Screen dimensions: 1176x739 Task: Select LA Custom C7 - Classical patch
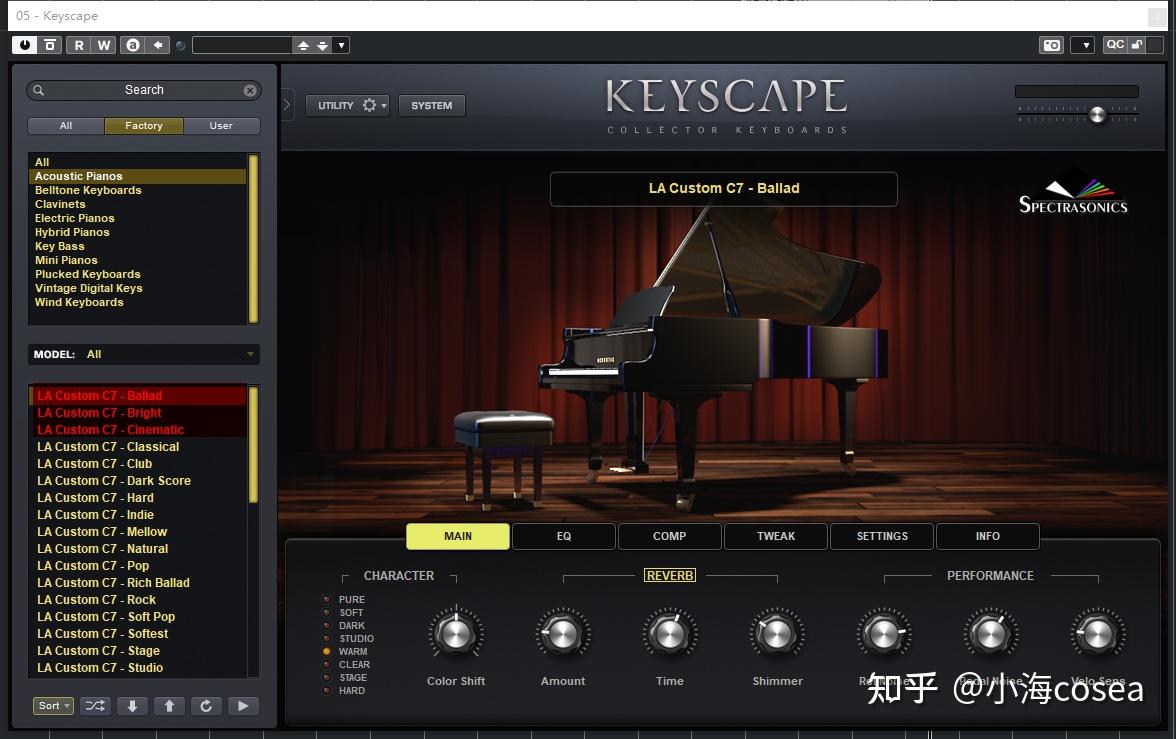tap(139, 446)
